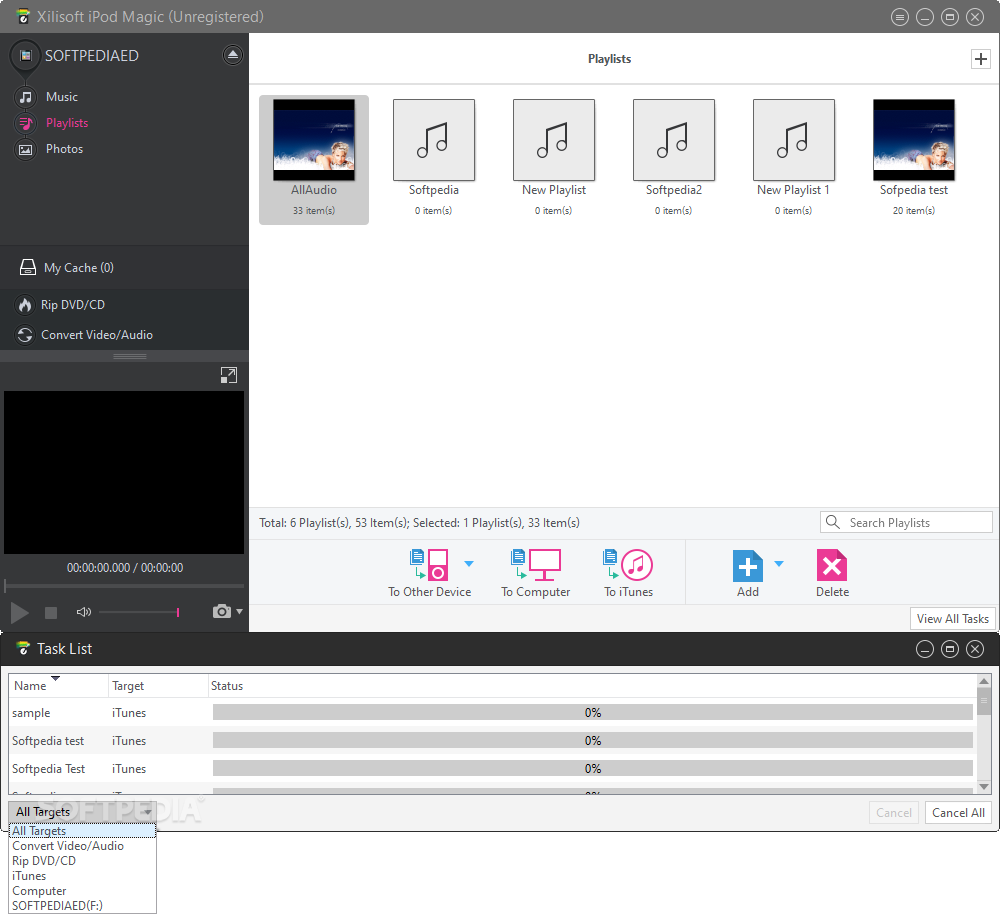Click the sidebar splitter handle
This screenshot has height=914, width=1000.
click(x=129, y=357)
